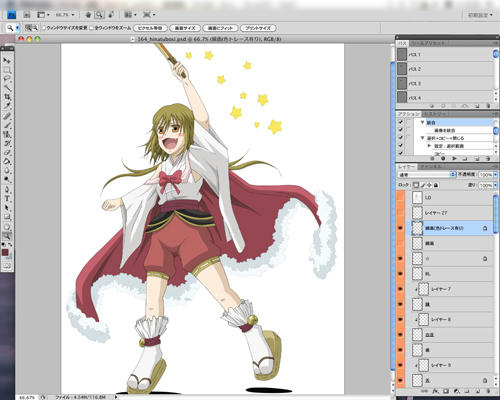Open the layer blend mode dropdown
This screenshot has width=500, height=400.
tap(427, 175)
